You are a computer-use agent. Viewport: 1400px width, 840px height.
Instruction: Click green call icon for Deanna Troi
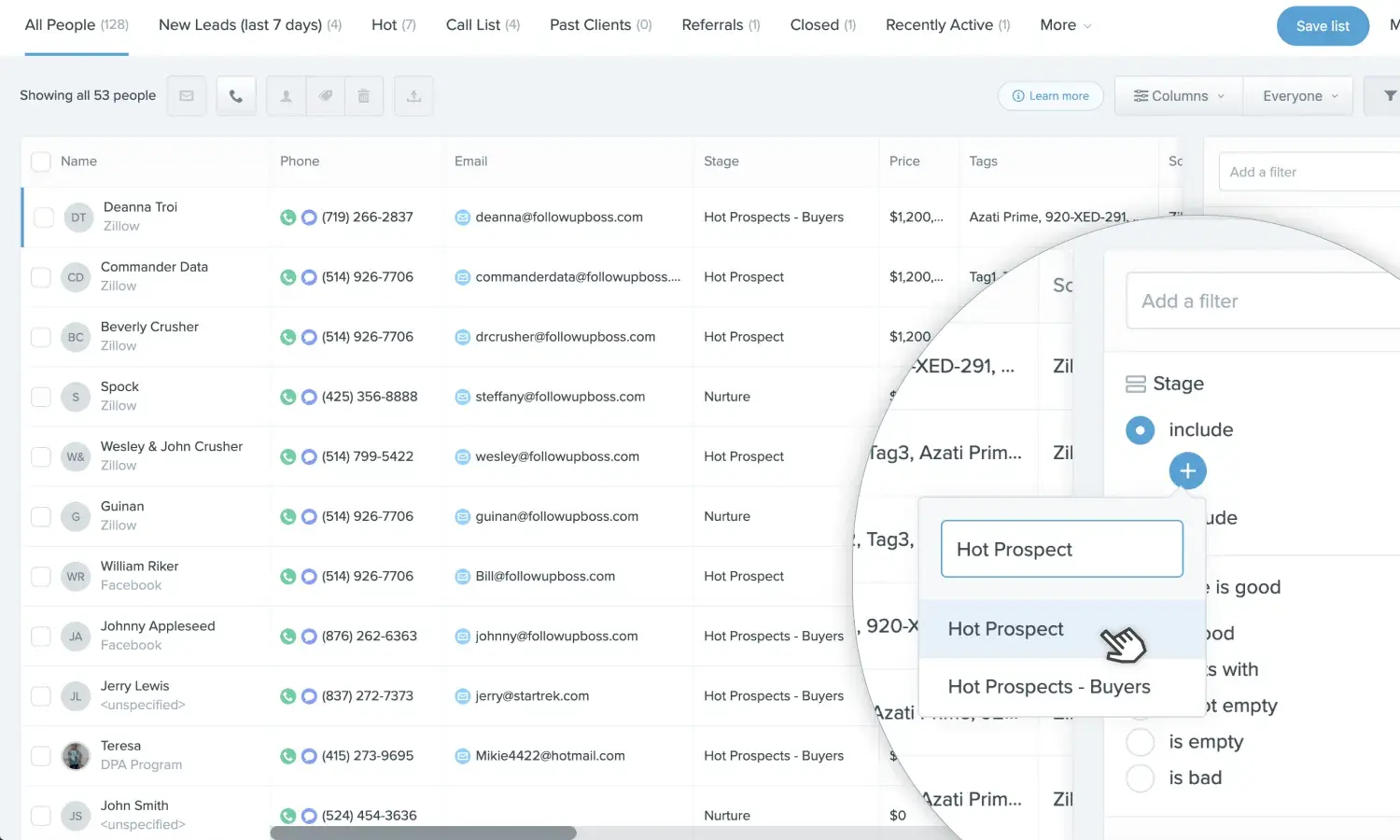tap(287, 217)
